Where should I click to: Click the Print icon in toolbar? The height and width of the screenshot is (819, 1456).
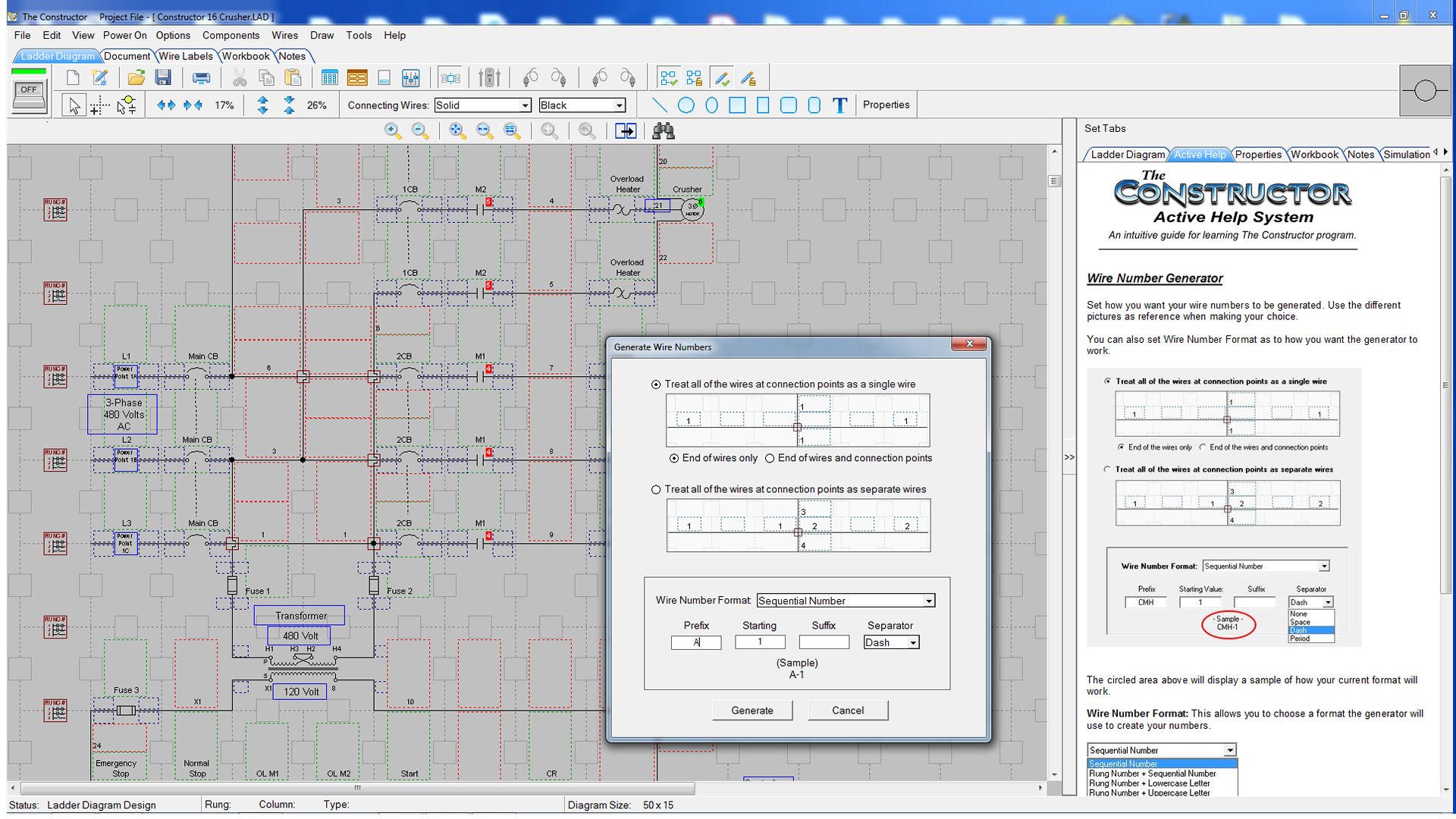[201, 77]
